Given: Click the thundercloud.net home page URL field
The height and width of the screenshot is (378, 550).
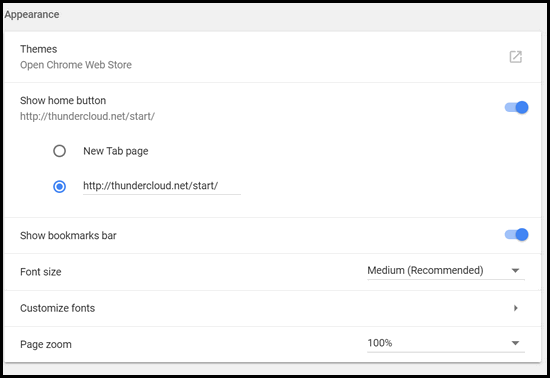Looking at the screenshot, I should pyautogui.click(x=162, y=186).
